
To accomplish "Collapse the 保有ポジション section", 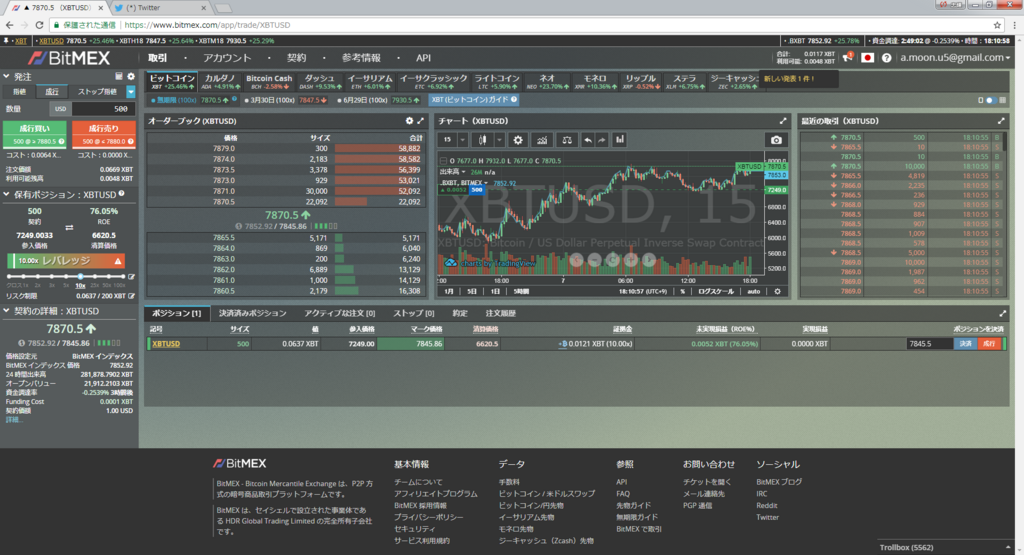I will click(6, 195).
